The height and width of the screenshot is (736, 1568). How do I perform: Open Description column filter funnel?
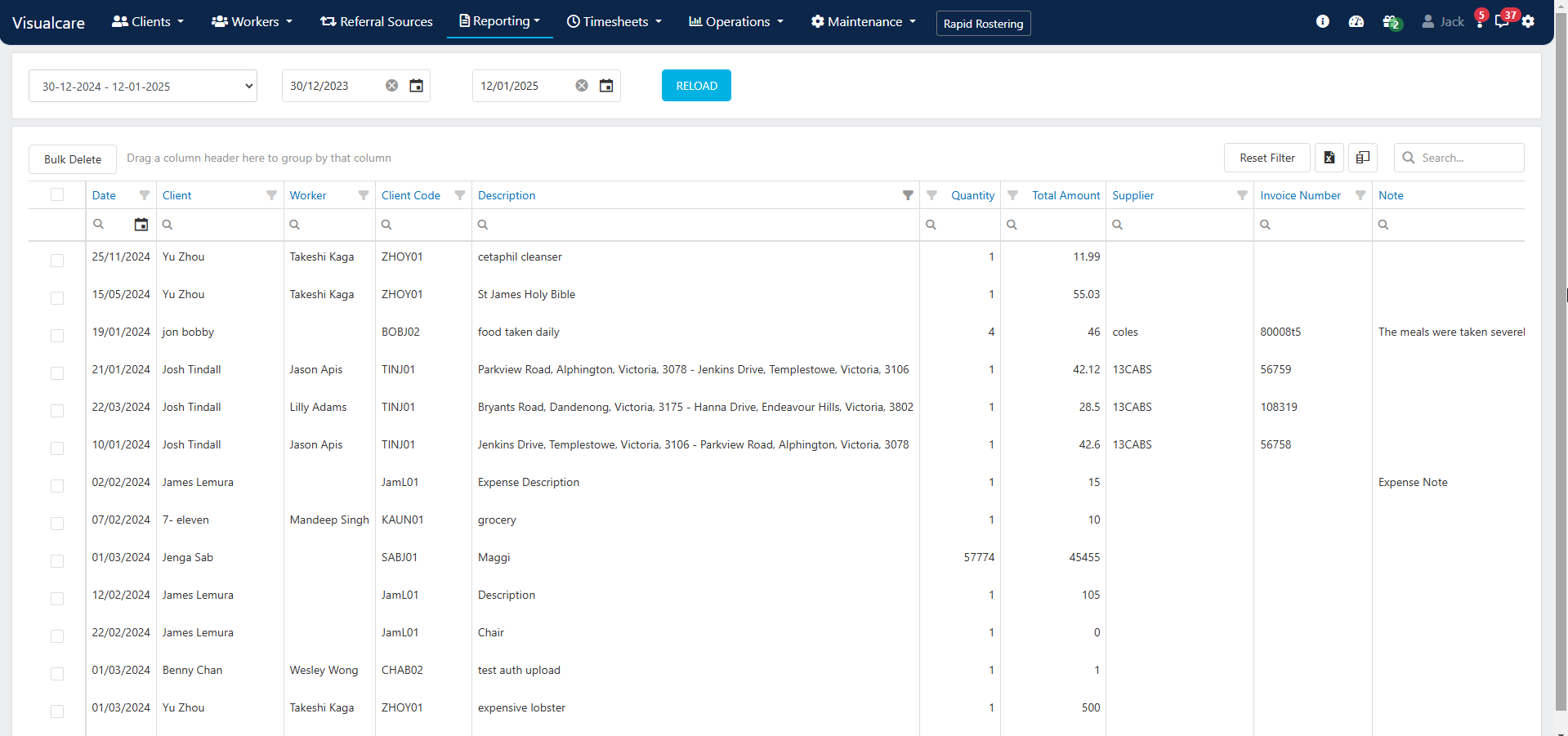click(908, 195)
